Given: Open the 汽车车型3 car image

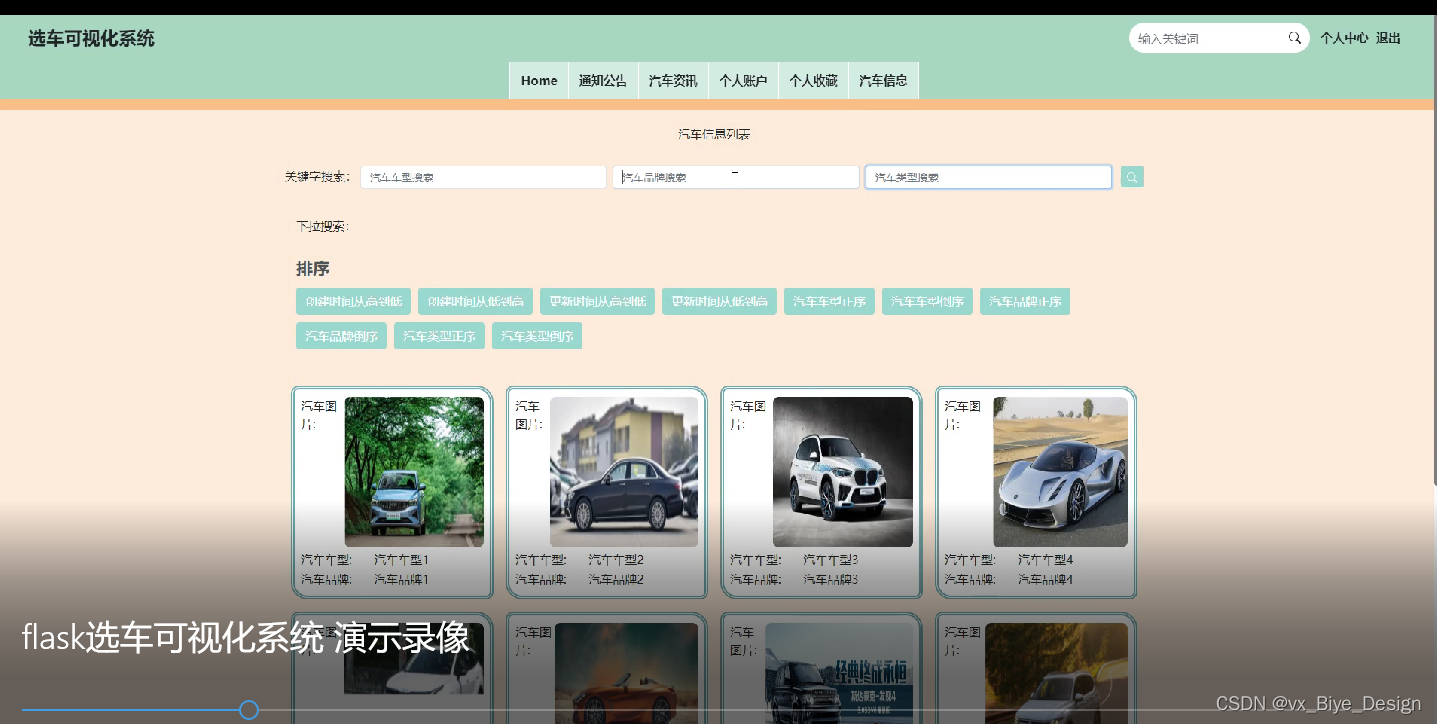Looking at the screenshot, I should (843, 472).
